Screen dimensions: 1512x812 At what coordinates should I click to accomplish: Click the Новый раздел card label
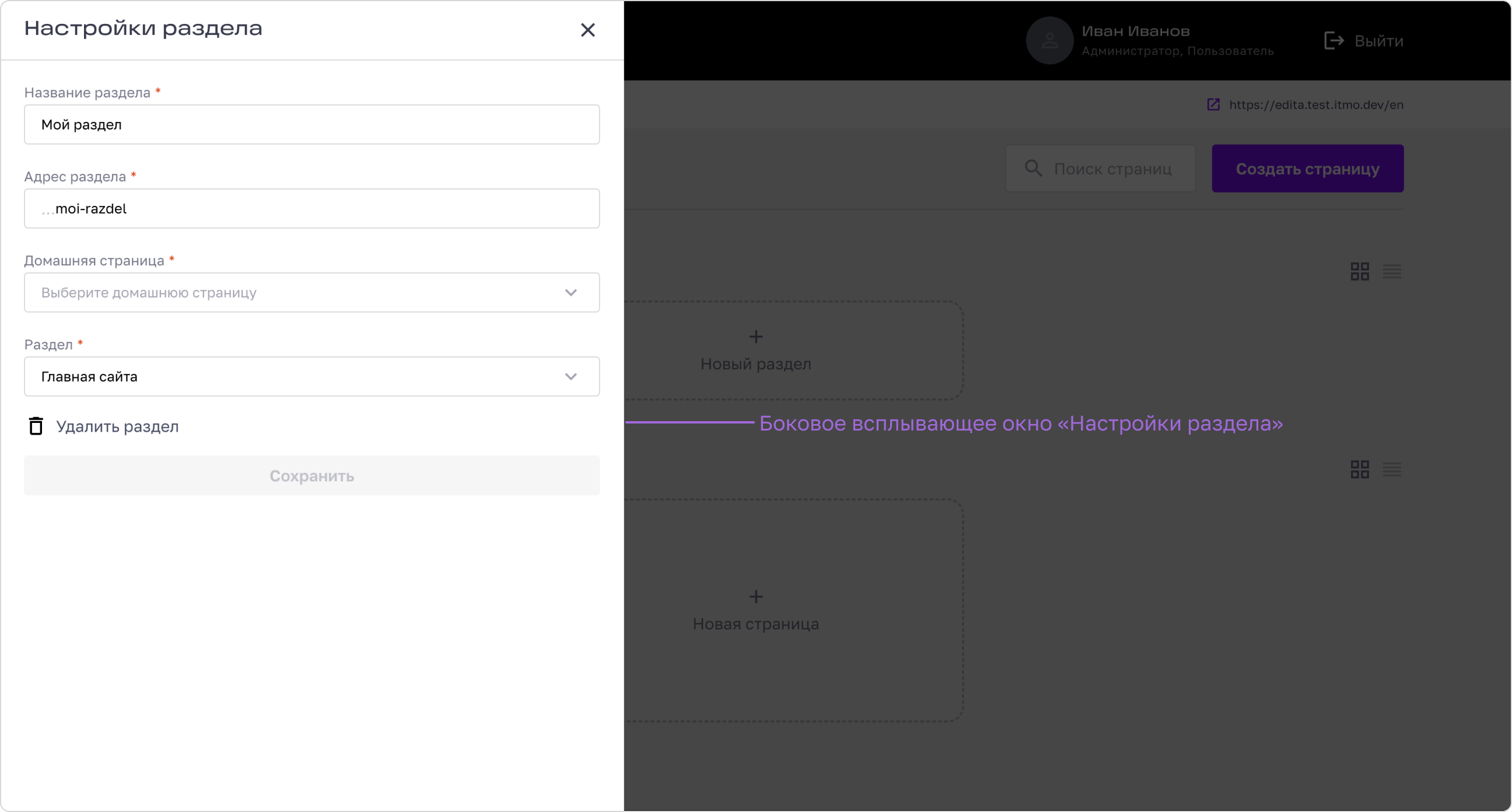[x=756, y=364]
